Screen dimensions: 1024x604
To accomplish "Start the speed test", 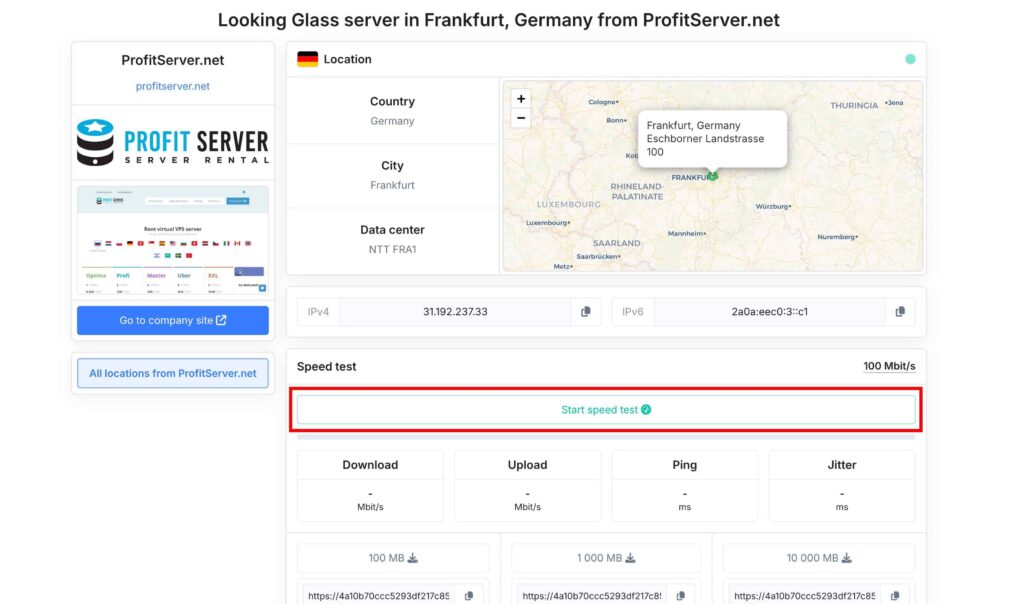I will pos(605,409).
